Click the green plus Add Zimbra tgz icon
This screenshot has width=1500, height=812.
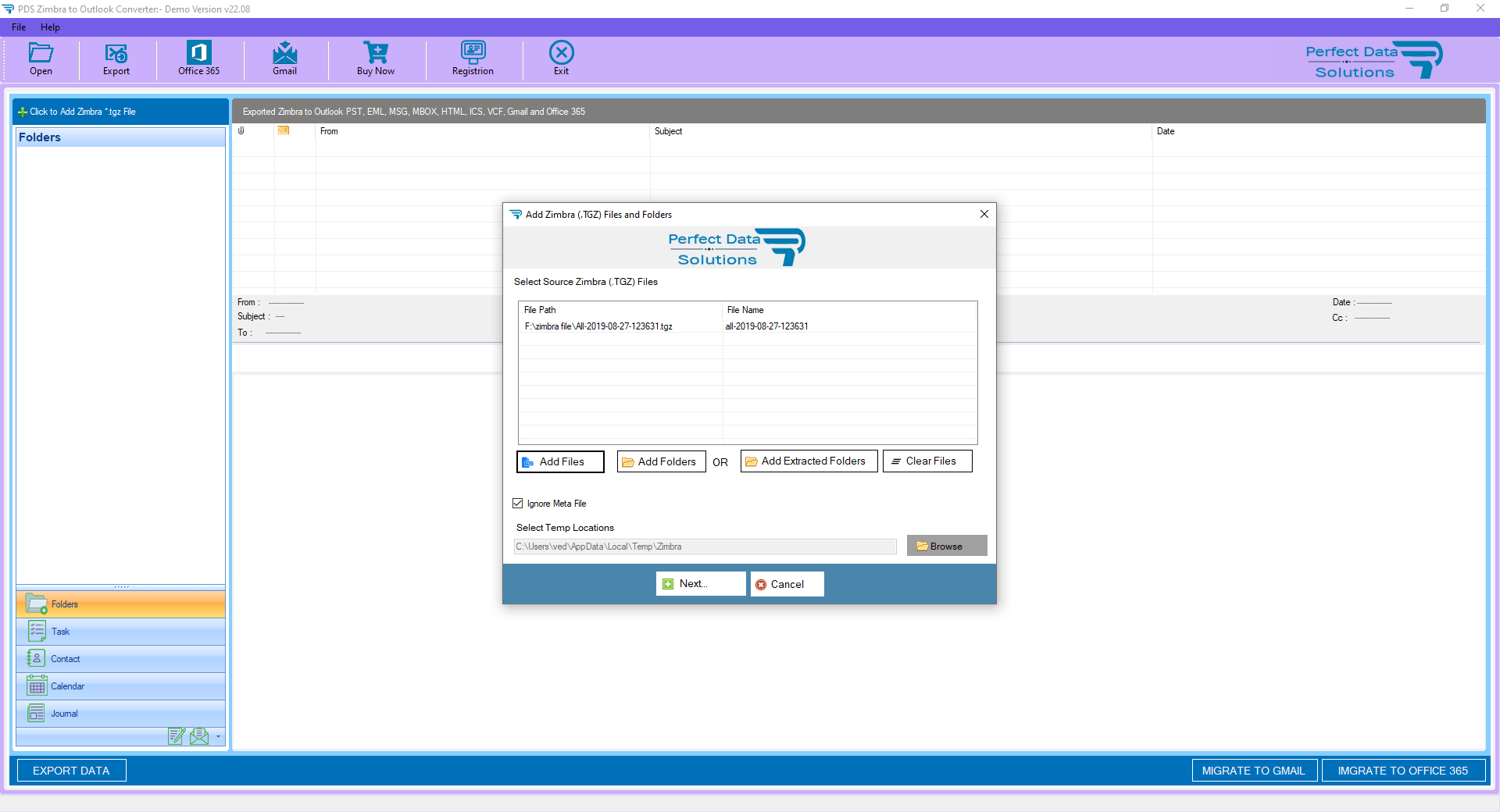coord(23,112)
